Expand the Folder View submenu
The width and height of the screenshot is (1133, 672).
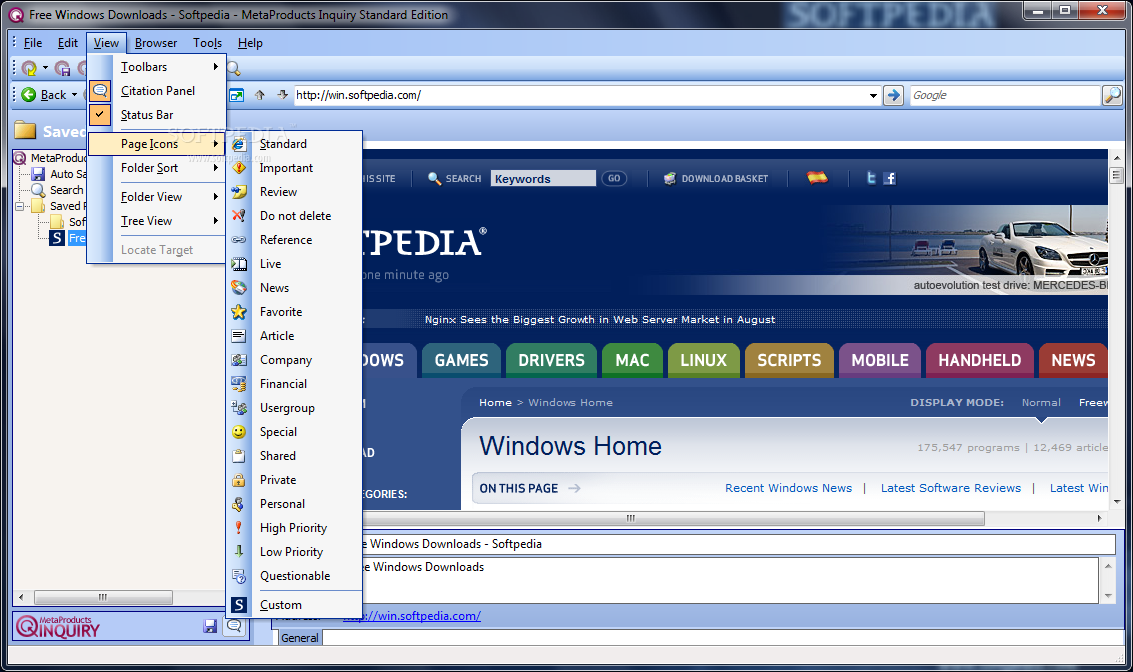tap(156, 197)
